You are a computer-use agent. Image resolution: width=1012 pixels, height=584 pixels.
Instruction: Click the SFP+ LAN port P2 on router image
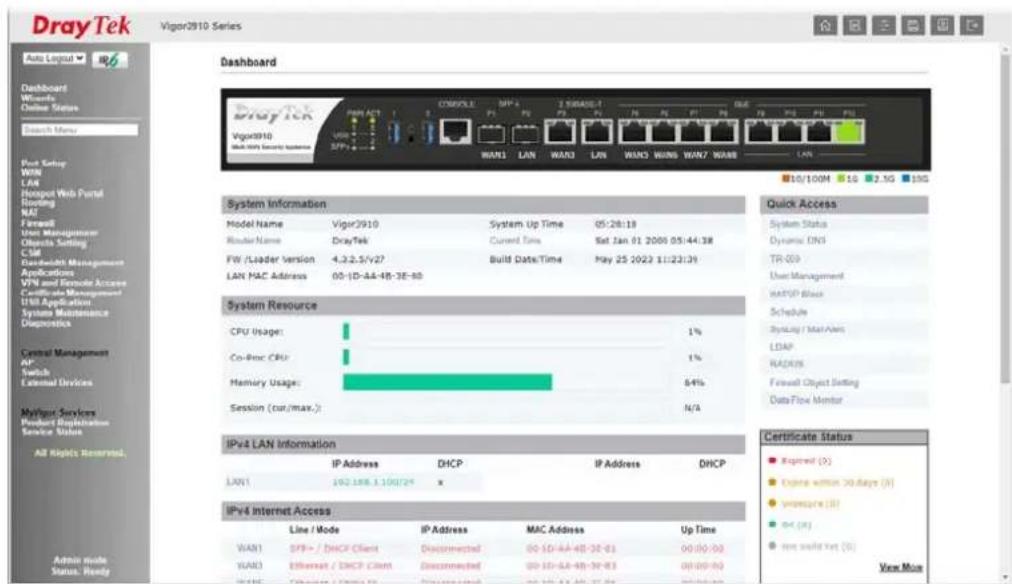(x=525, y=134)
